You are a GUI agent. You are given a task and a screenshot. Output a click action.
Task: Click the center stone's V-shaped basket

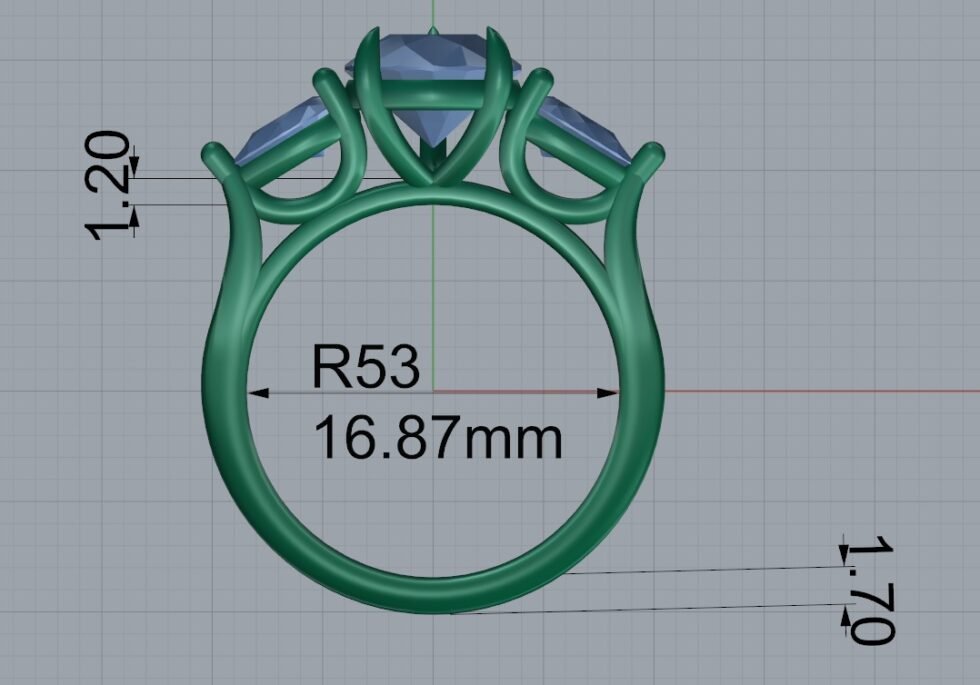pos(432,160)
